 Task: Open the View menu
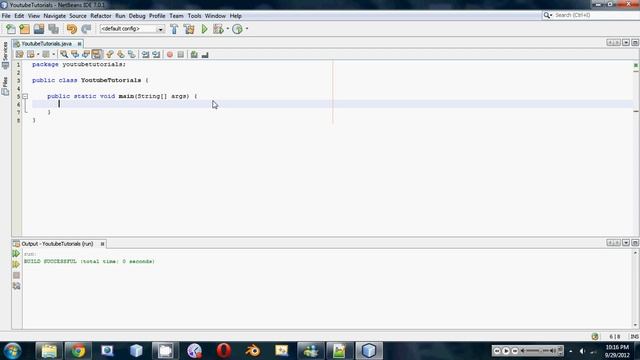(x=34, y=16)
